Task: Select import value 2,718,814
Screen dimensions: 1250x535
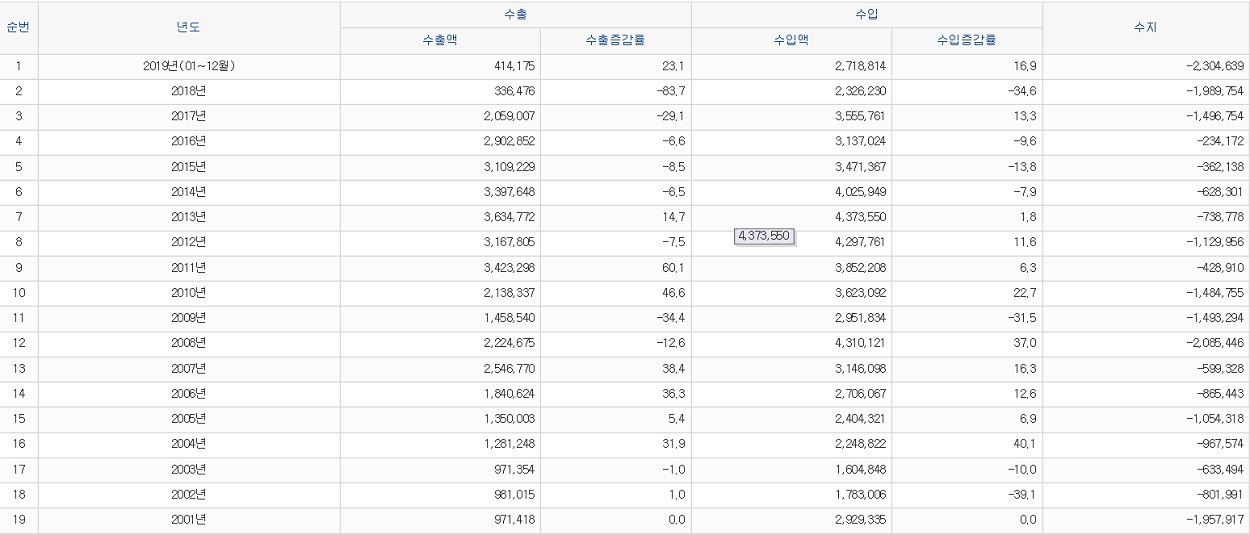Action: click(862, 66)
